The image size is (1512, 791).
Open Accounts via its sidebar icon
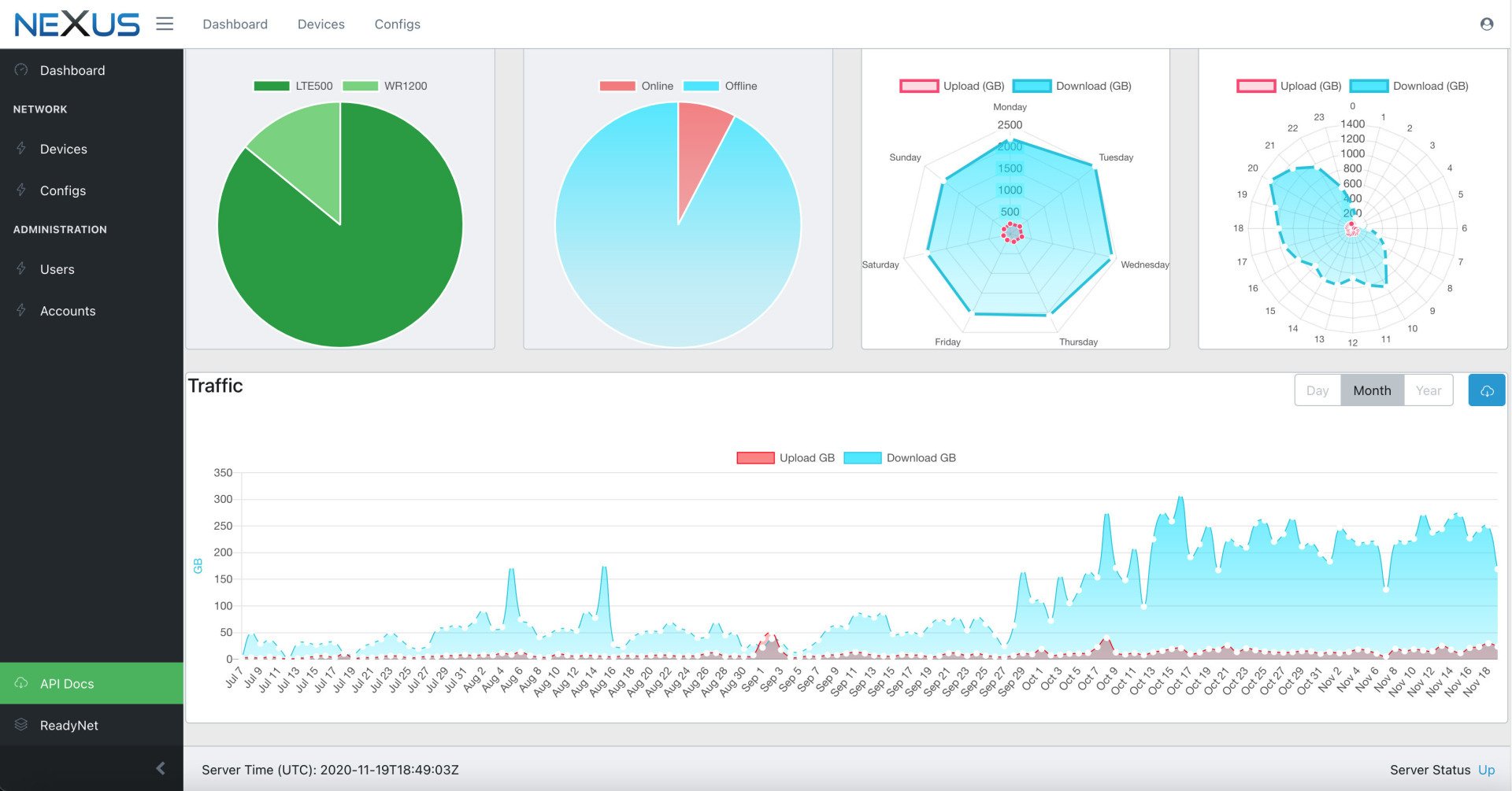[21, 310]
